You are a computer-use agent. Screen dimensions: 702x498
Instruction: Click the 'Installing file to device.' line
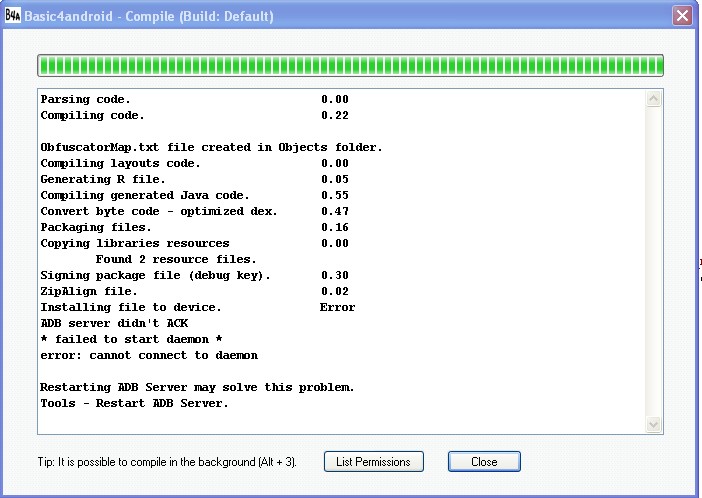click(x=131, y=308)
